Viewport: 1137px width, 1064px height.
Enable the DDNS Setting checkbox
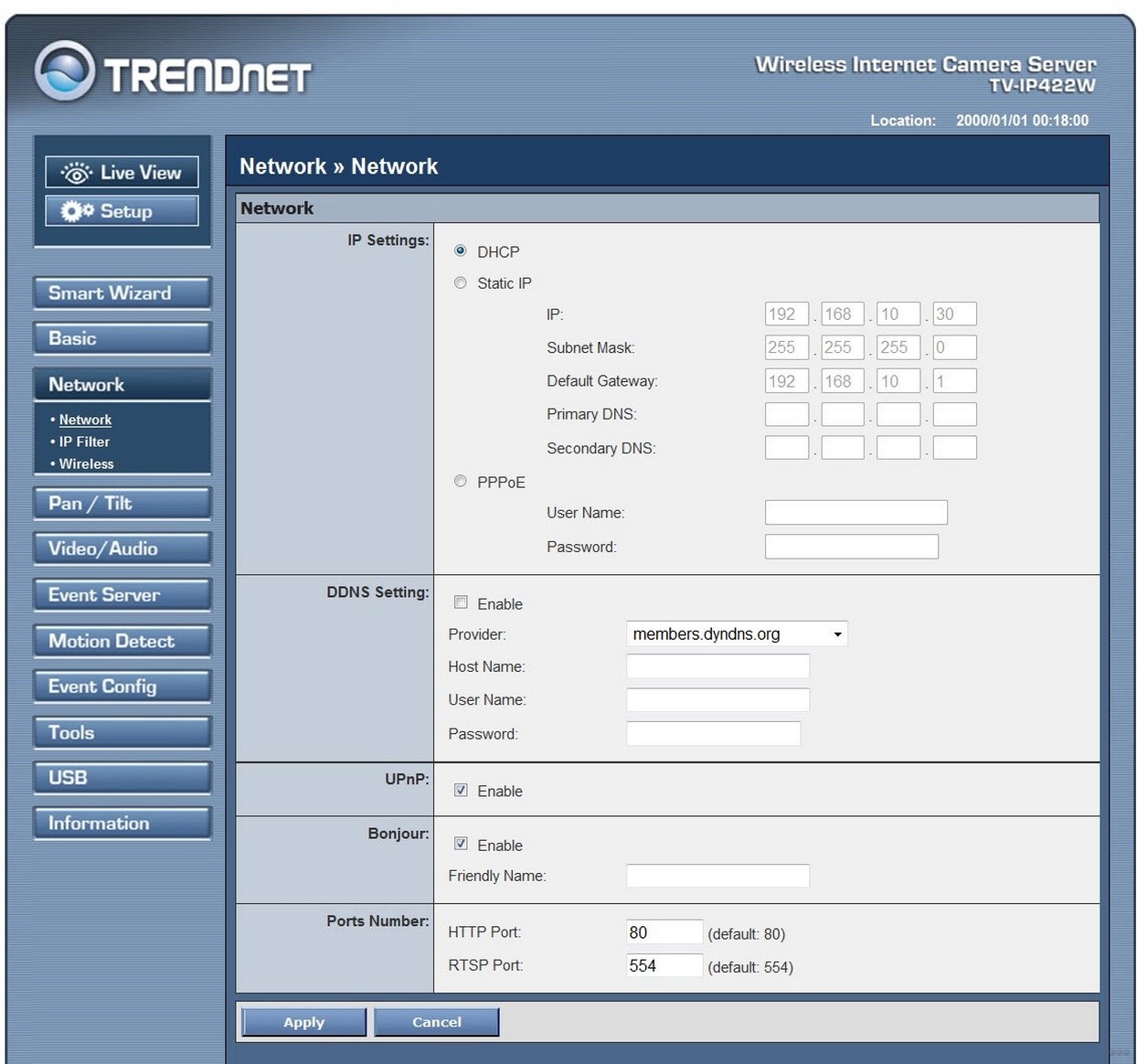[x=461, y=602]
